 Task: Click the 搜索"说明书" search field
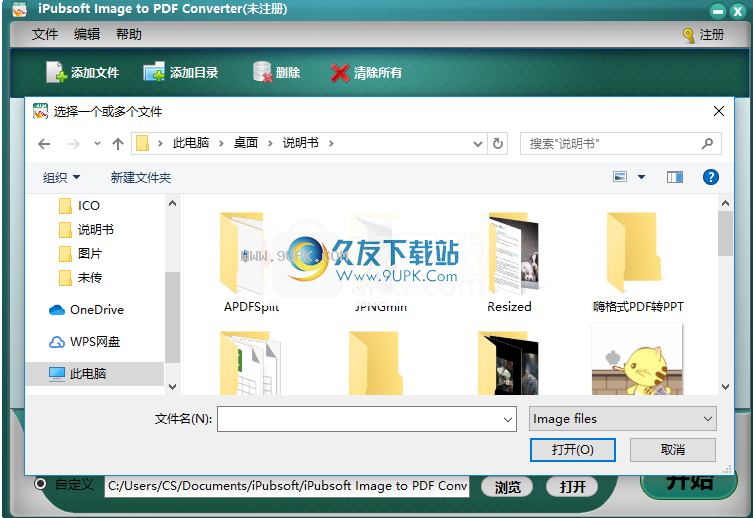621,144
